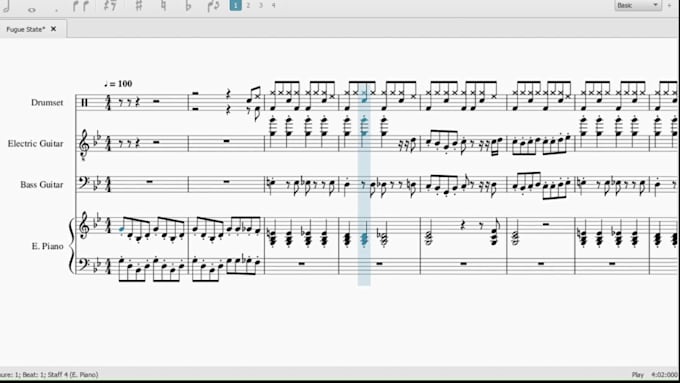Image resolution: width=680 pixels, height=383 pixels.
Task: Switch to voice 2
Action: 248,5
